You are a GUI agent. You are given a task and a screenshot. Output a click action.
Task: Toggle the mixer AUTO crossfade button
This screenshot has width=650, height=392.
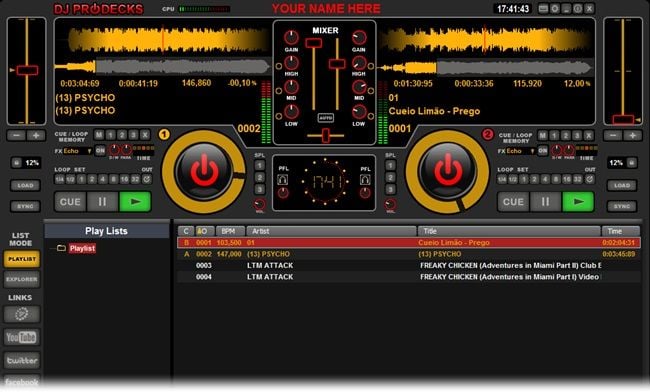coord(326,118)
